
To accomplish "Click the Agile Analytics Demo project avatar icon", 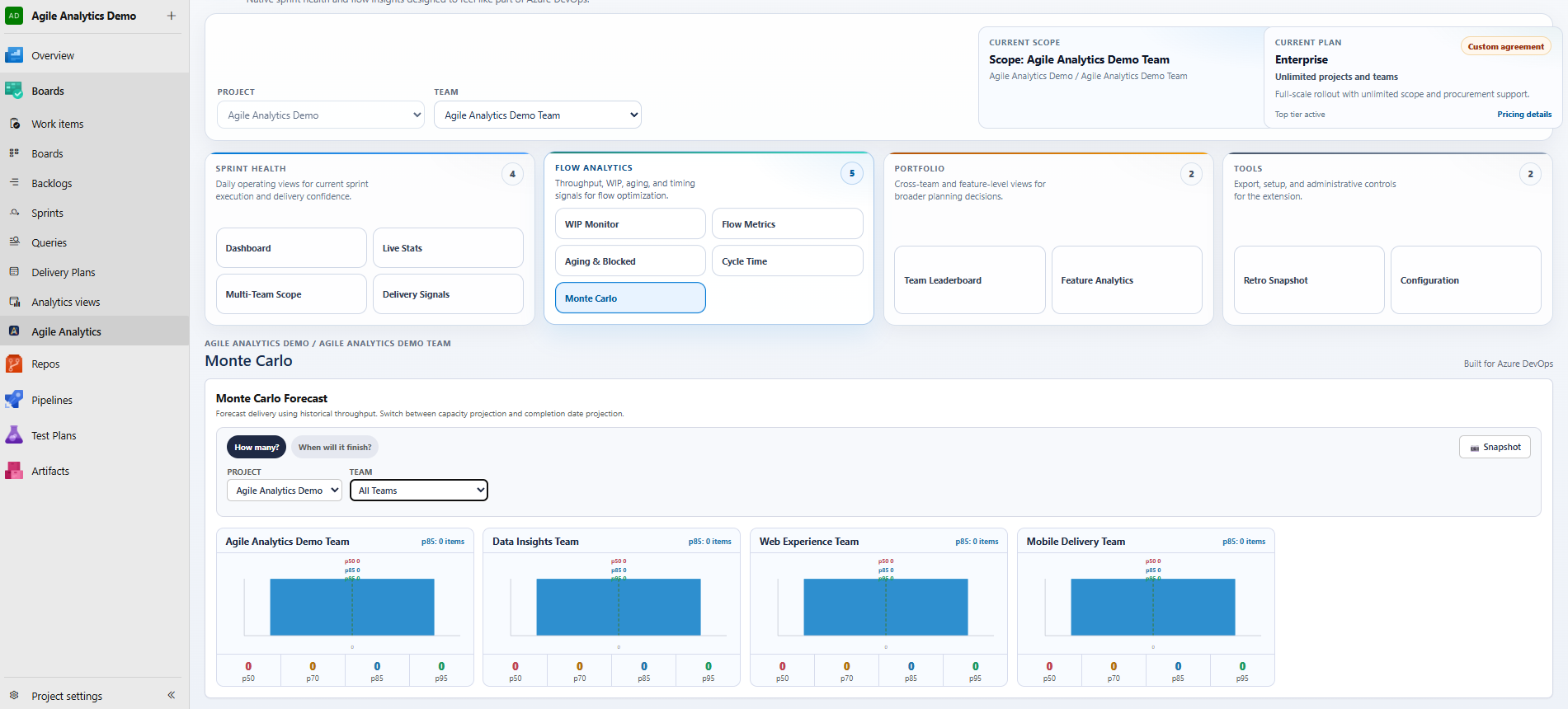I will 14,16.
